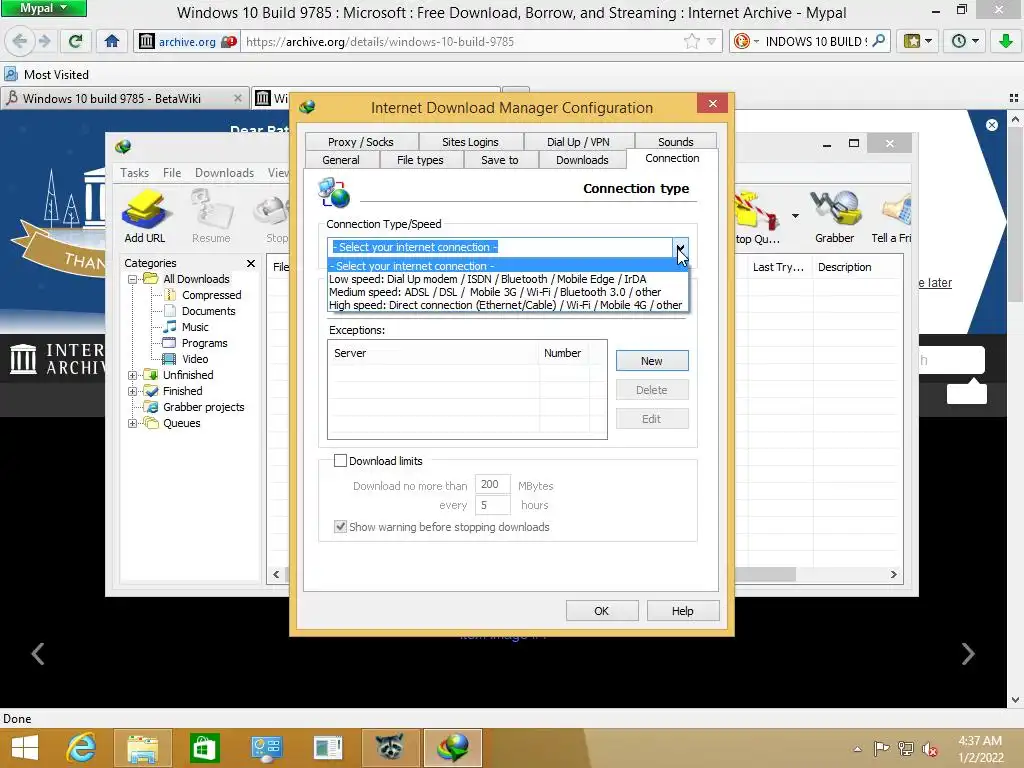Viewport: 1024px width, 768px height.
Task: Enable the Download limits checkbox
Action: [x=340, y=460]
